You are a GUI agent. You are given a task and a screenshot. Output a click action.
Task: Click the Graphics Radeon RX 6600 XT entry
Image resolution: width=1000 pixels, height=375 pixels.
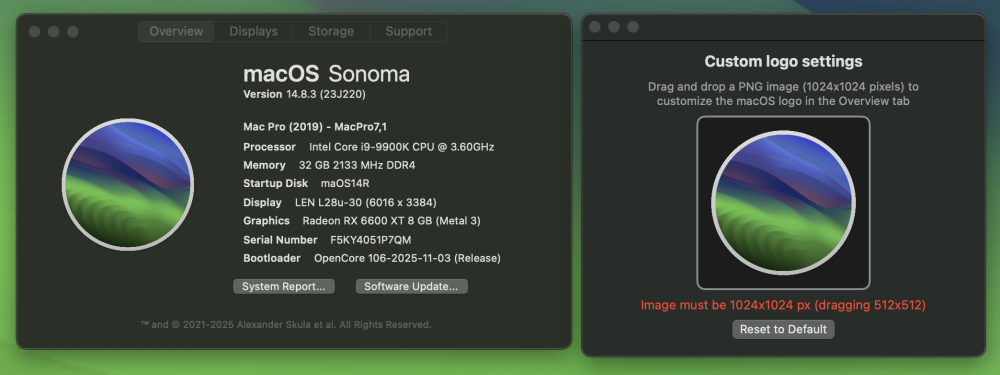tap(392, 221)
